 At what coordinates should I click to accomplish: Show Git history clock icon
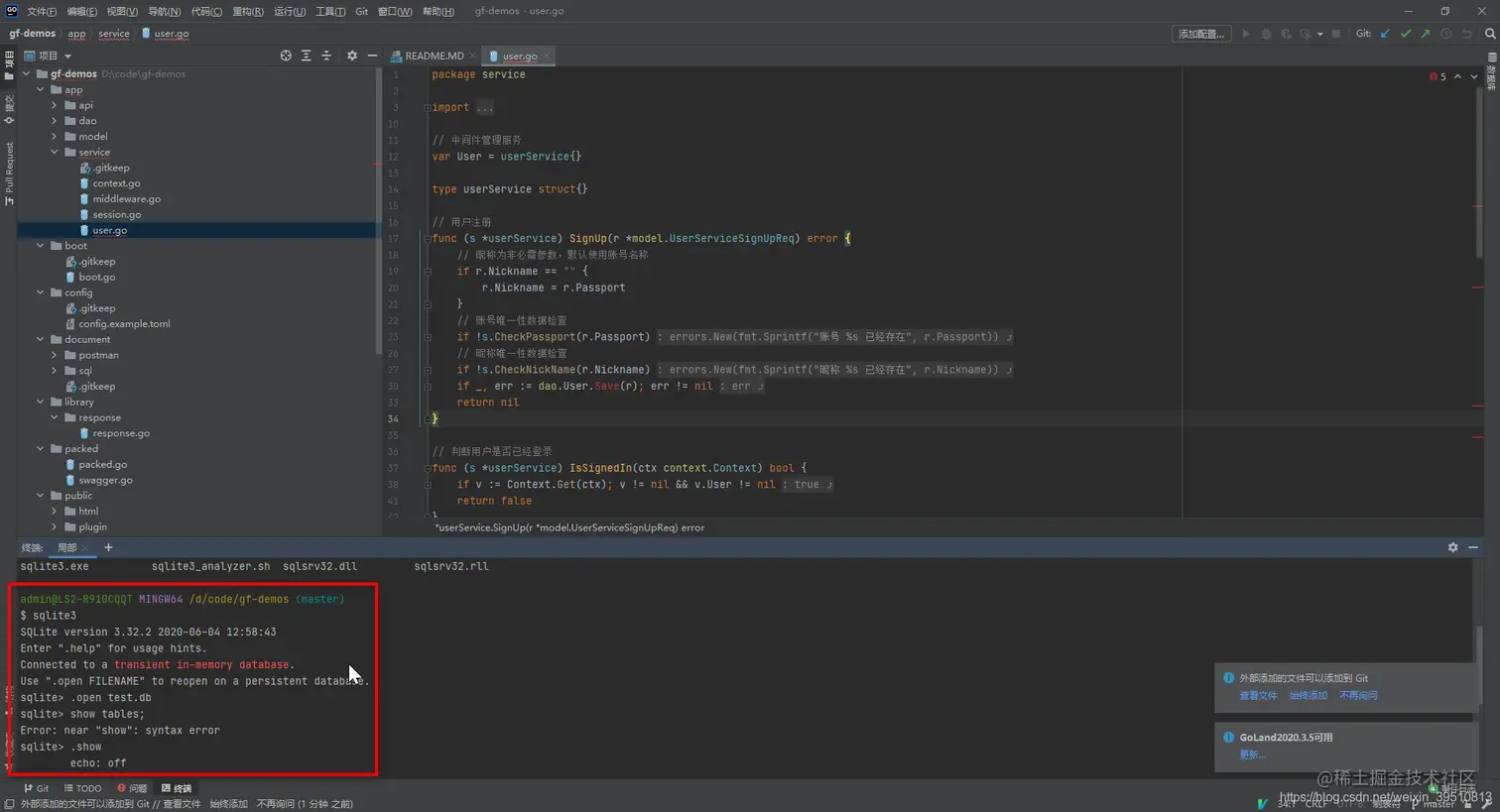pos(1445,34)
